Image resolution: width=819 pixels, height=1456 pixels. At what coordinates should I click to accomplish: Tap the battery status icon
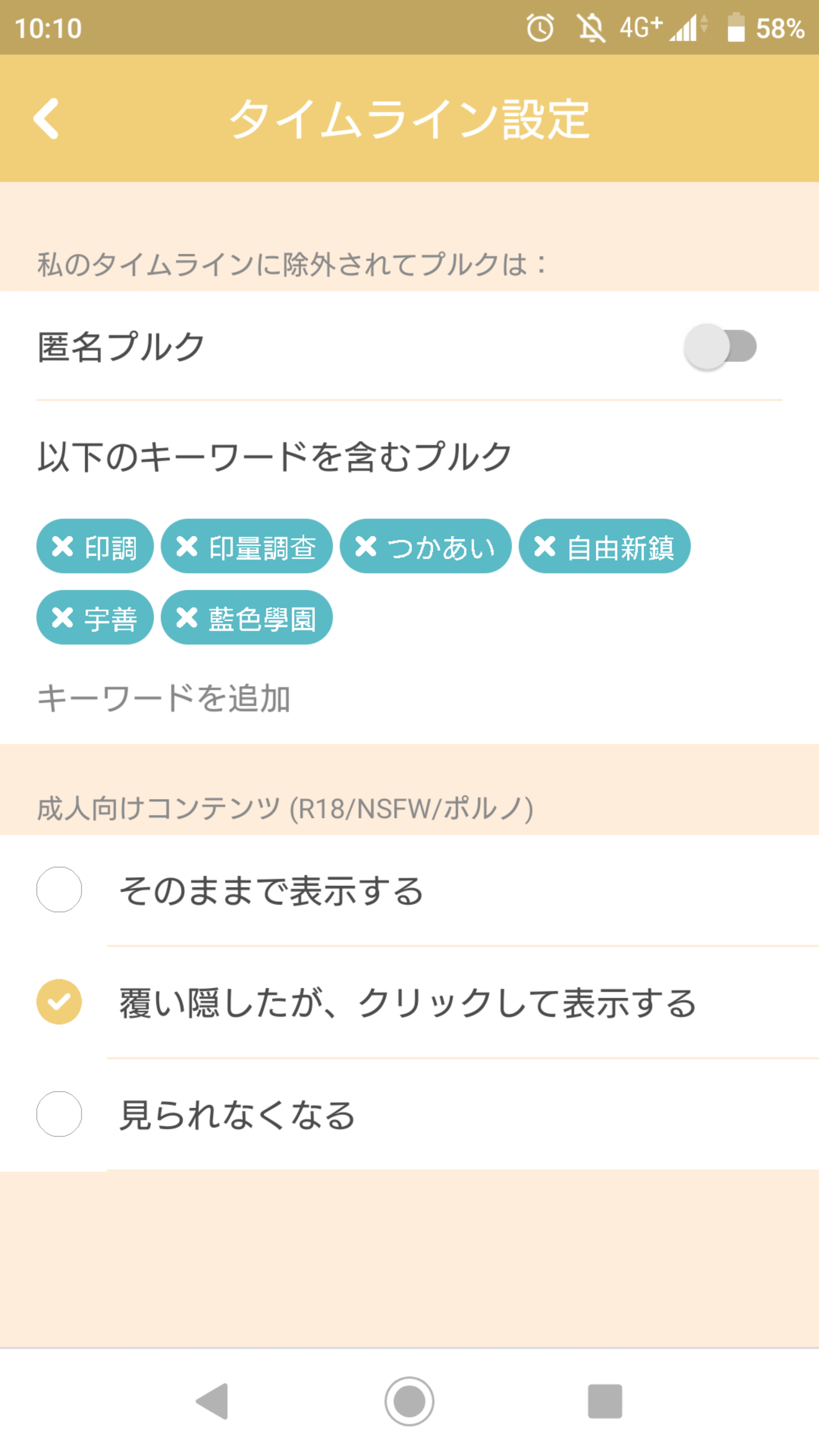pyautogui.click(x=736, y=28)
